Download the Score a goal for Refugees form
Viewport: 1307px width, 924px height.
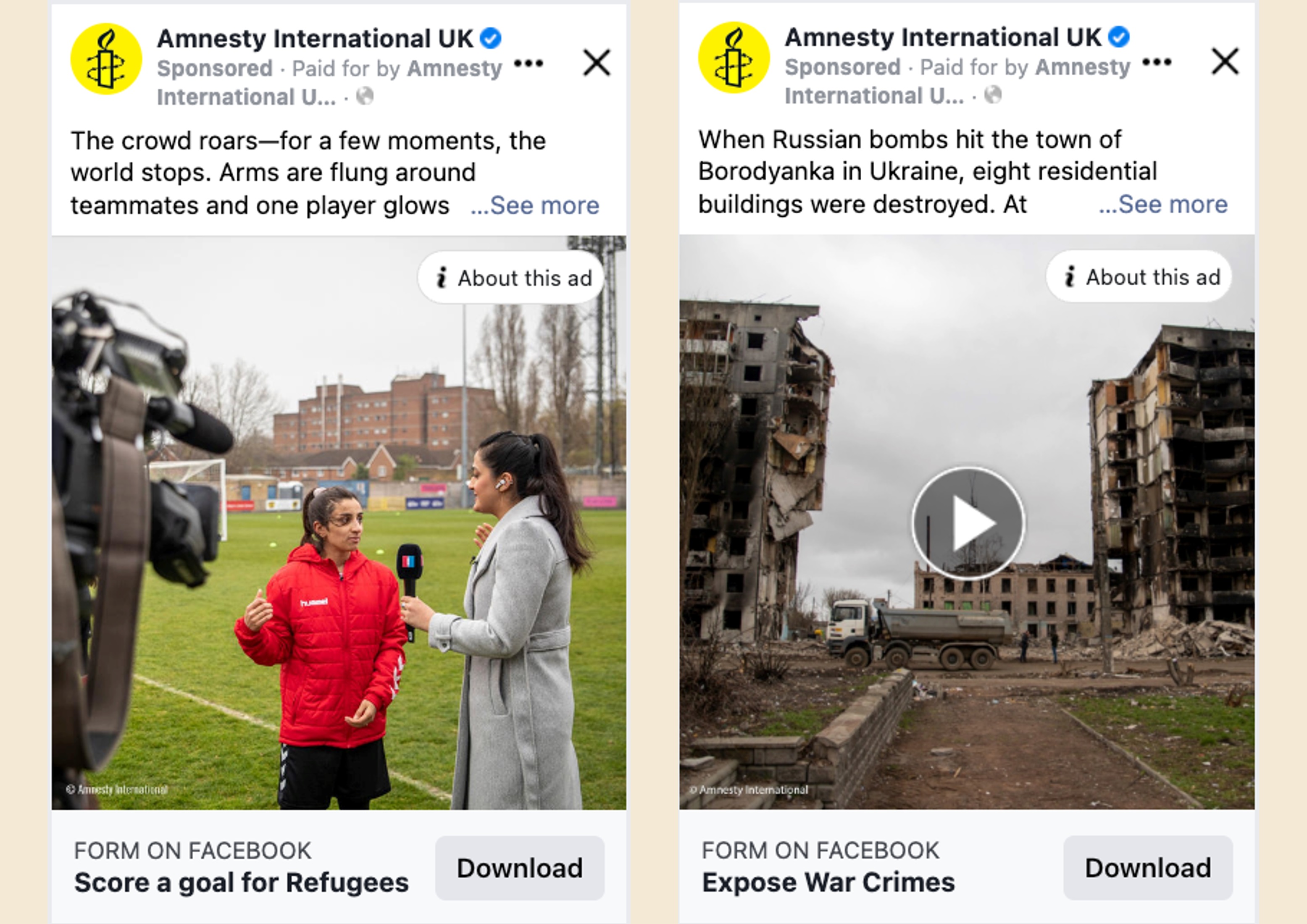520,868
